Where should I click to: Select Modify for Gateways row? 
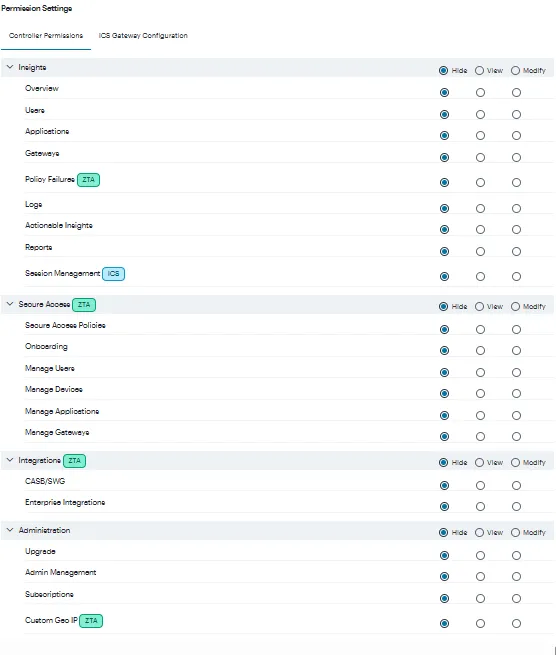tap(516, 157)
